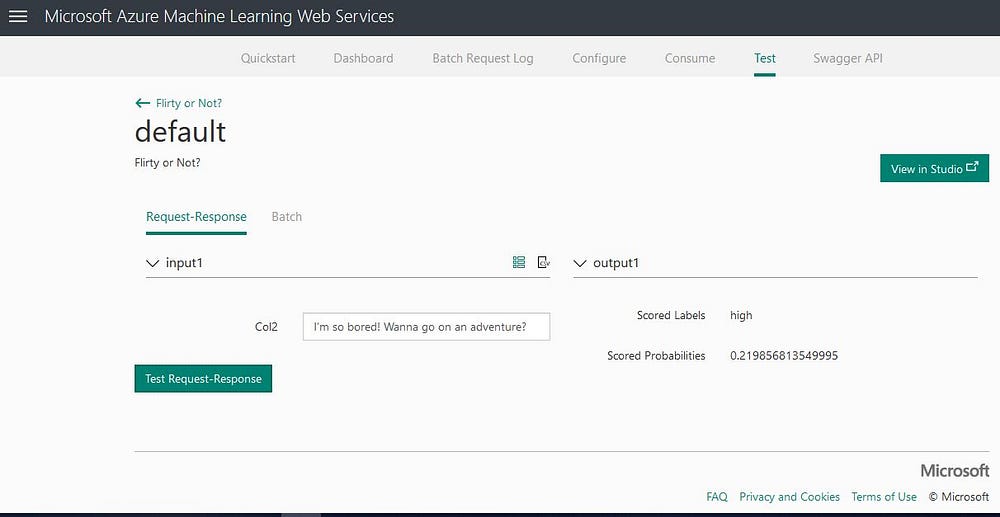The width and height of the screenshot is (1000, 517).
Task: Click the View in Studio button
Action: click(x=934, y=168)
